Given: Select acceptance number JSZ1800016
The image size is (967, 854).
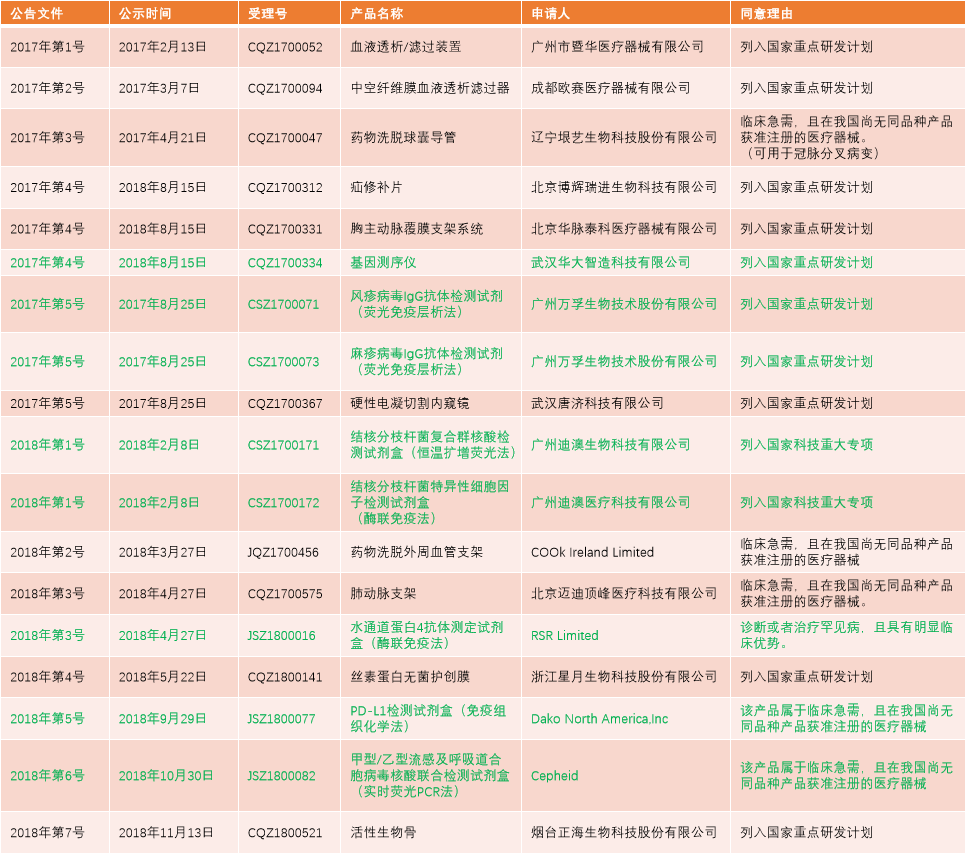Looking at the screenshot, I should coord(281,635).
